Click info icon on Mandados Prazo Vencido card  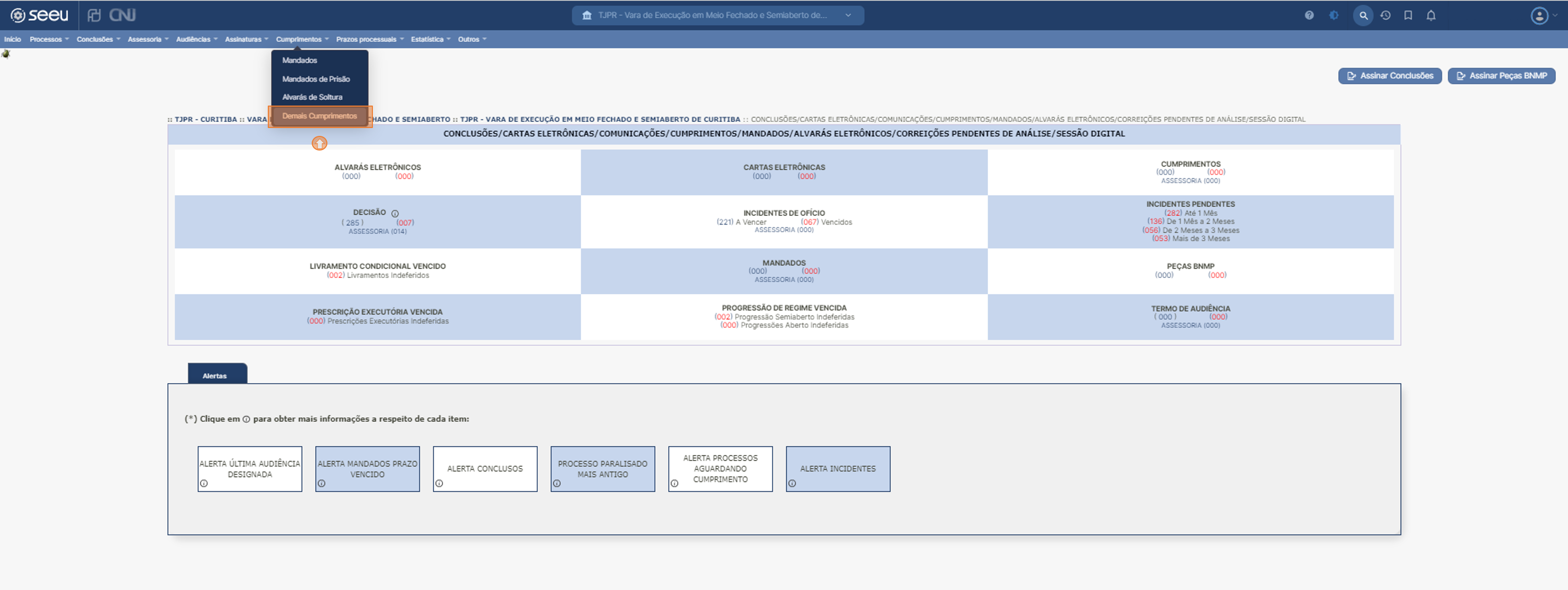[x=321, y=483]
